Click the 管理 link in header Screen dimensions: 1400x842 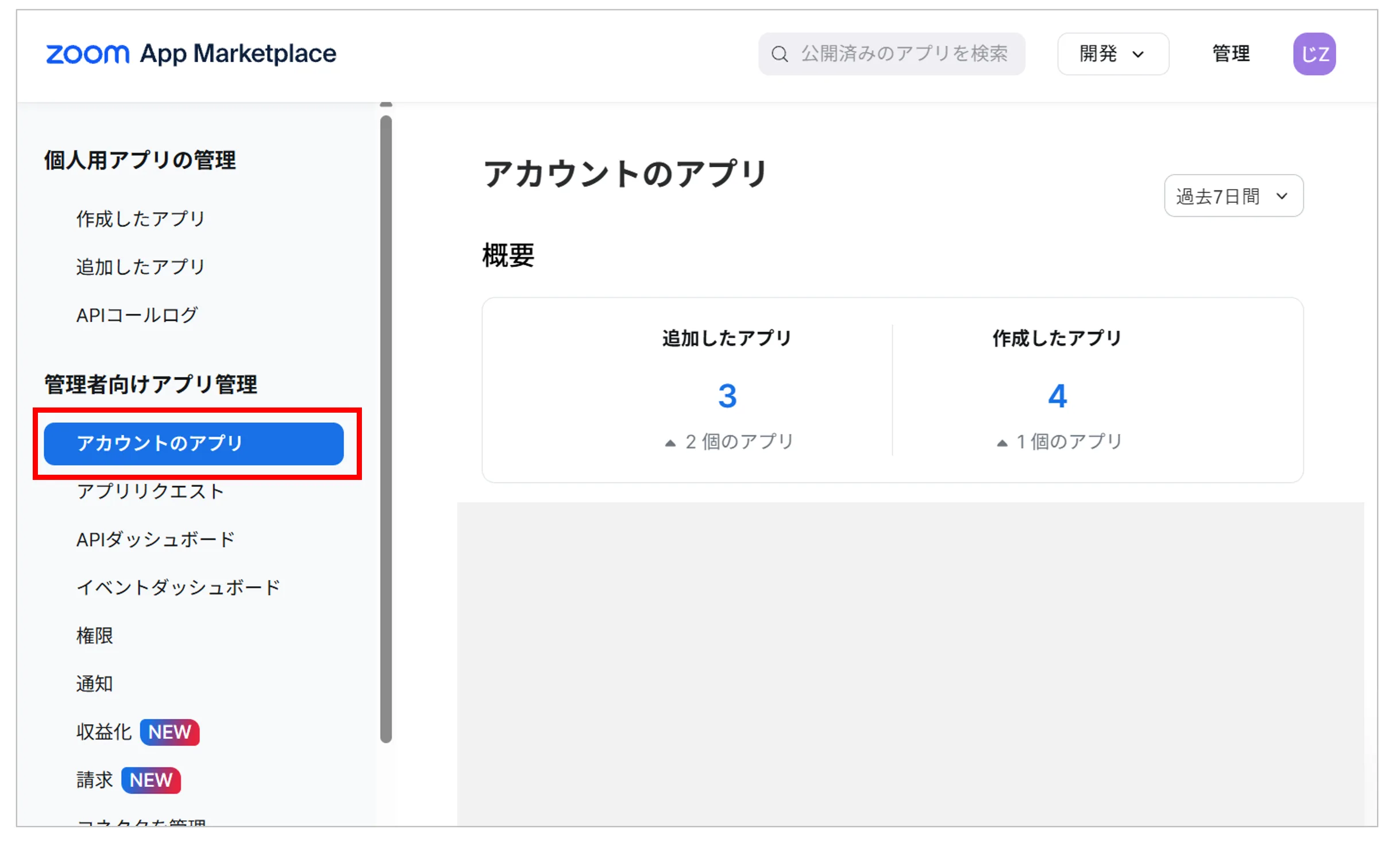pyautogui.click(x=1230, y=54)
